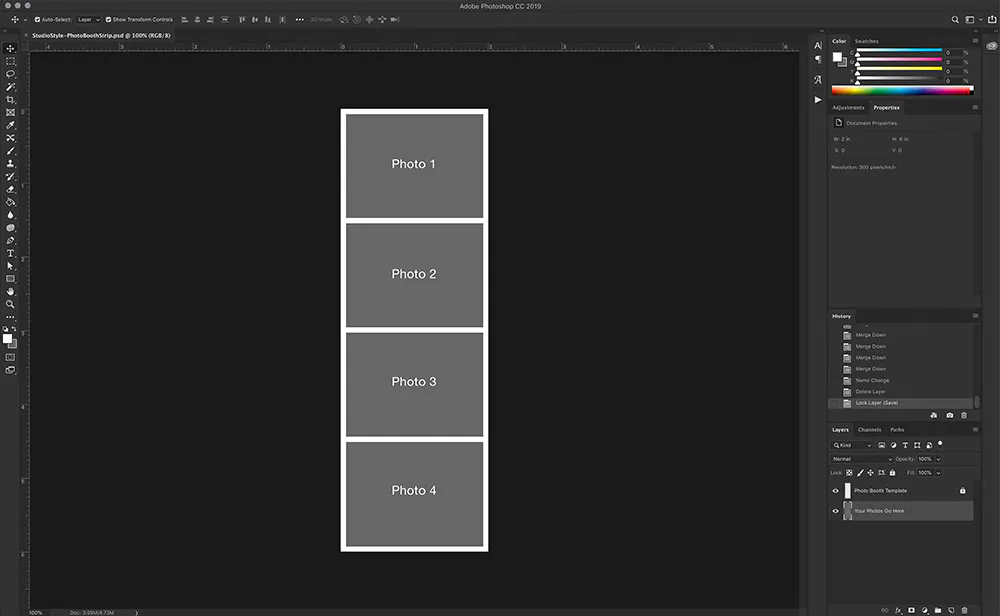This screenshot has height=616, width=1000.
Task: Switch to the Swatches tab
Action: point(866,41)
